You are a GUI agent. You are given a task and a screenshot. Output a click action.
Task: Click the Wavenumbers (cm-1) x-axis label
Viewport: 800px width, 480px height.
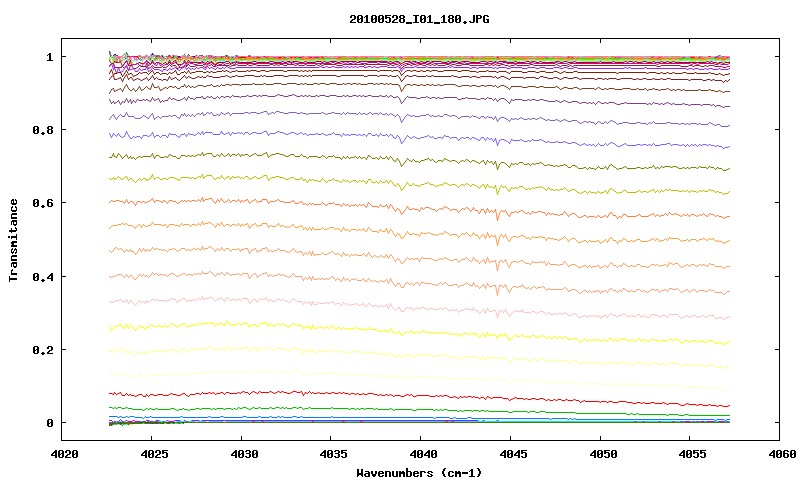tap(419, 473)
